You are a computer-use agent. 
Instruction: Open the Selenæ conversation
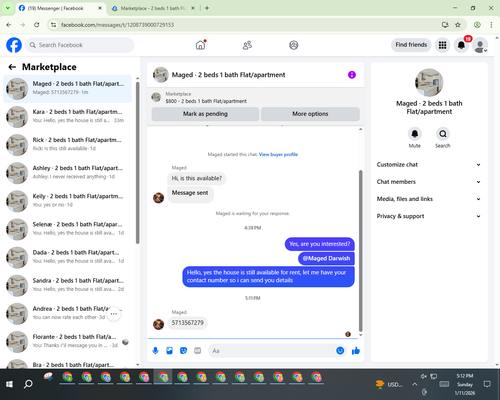click(67, 229)
